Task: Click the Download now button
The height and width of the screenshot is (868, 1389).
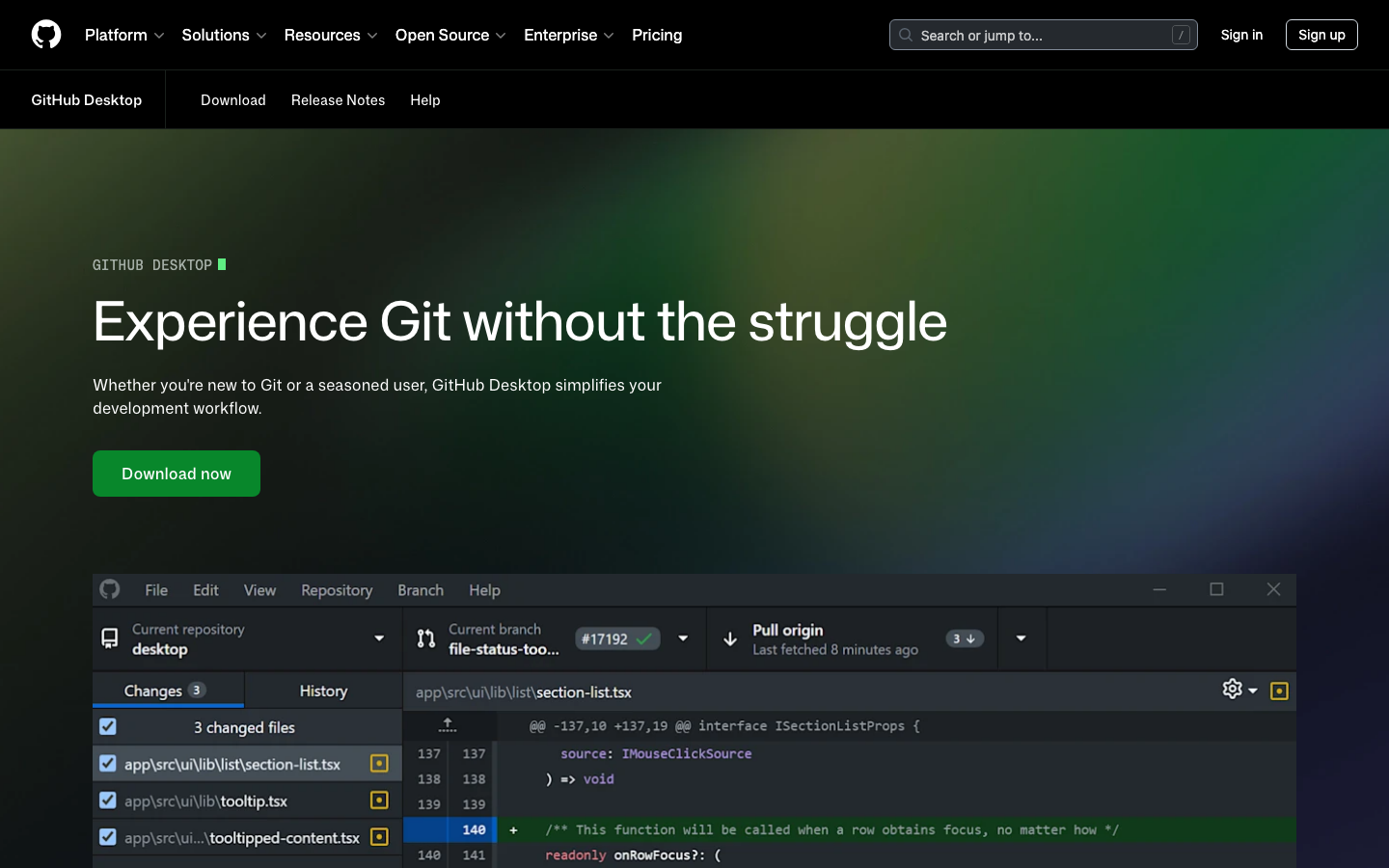Action: pos(177,474)
